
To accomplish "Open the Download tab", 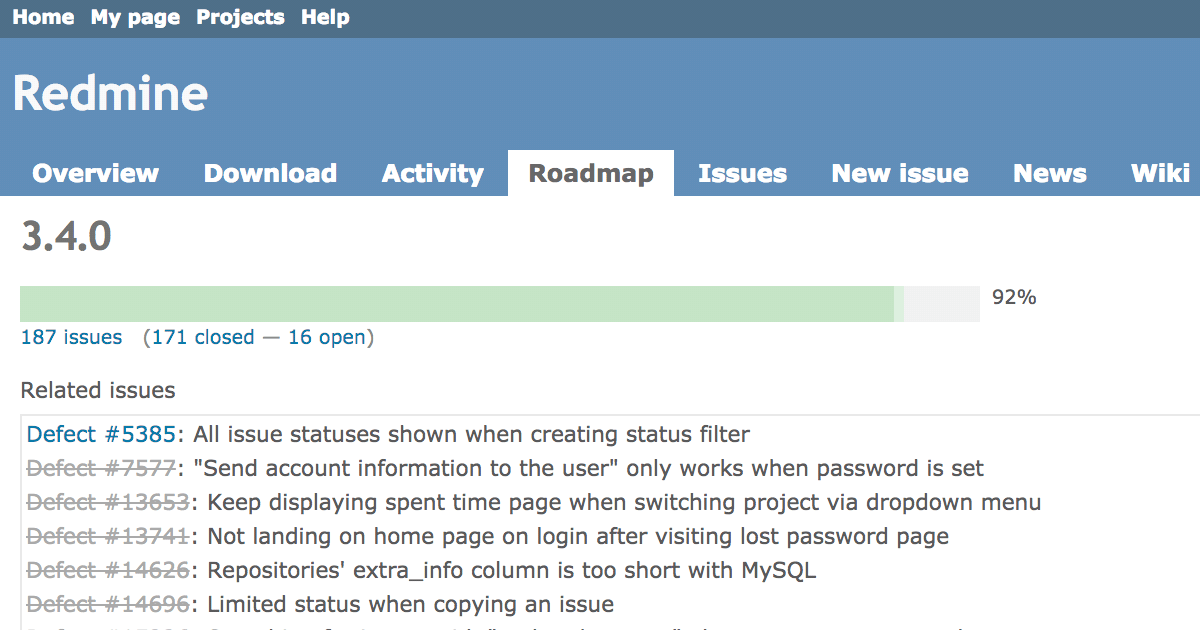I will point(270,174).
